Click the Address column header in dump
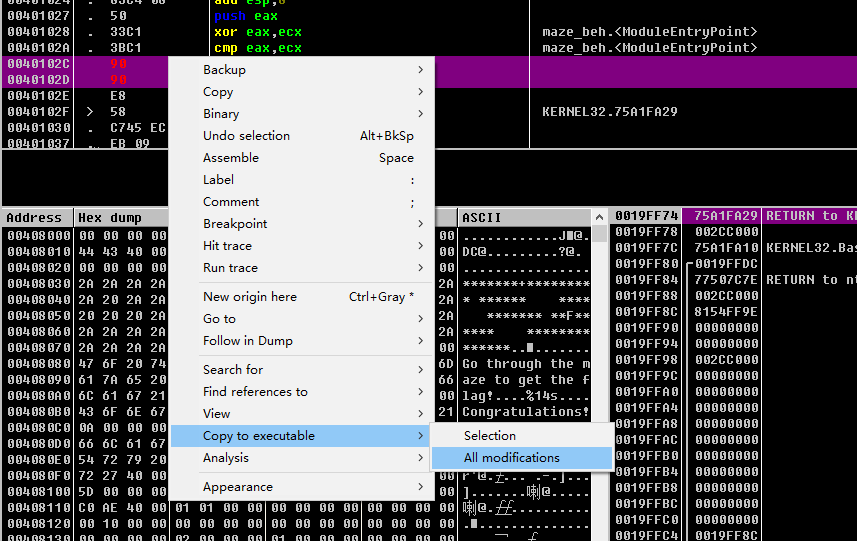Screen dimensions: 857x541 (34, 218)
